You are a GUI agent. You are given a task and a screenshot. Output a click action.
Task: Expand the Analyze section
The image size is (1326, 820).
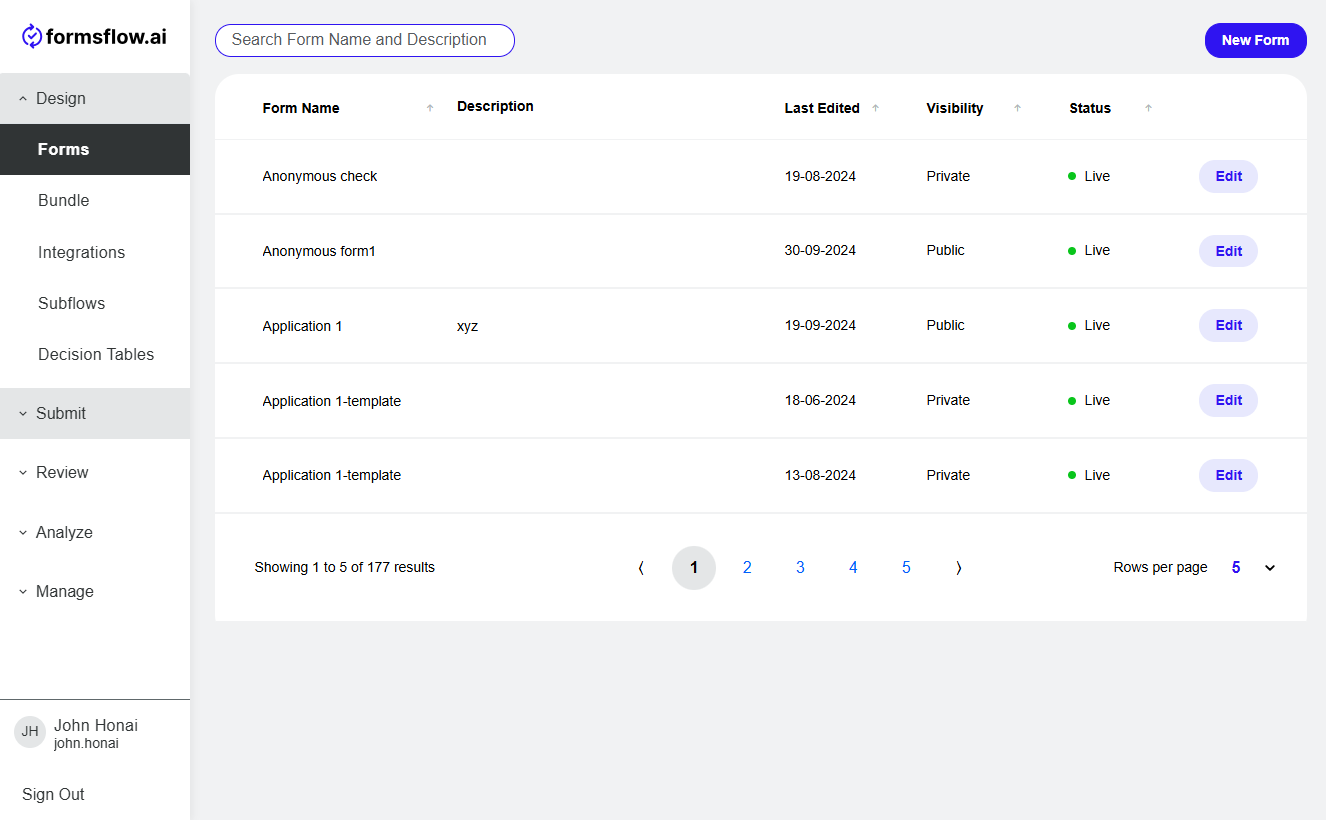point(95,532)
